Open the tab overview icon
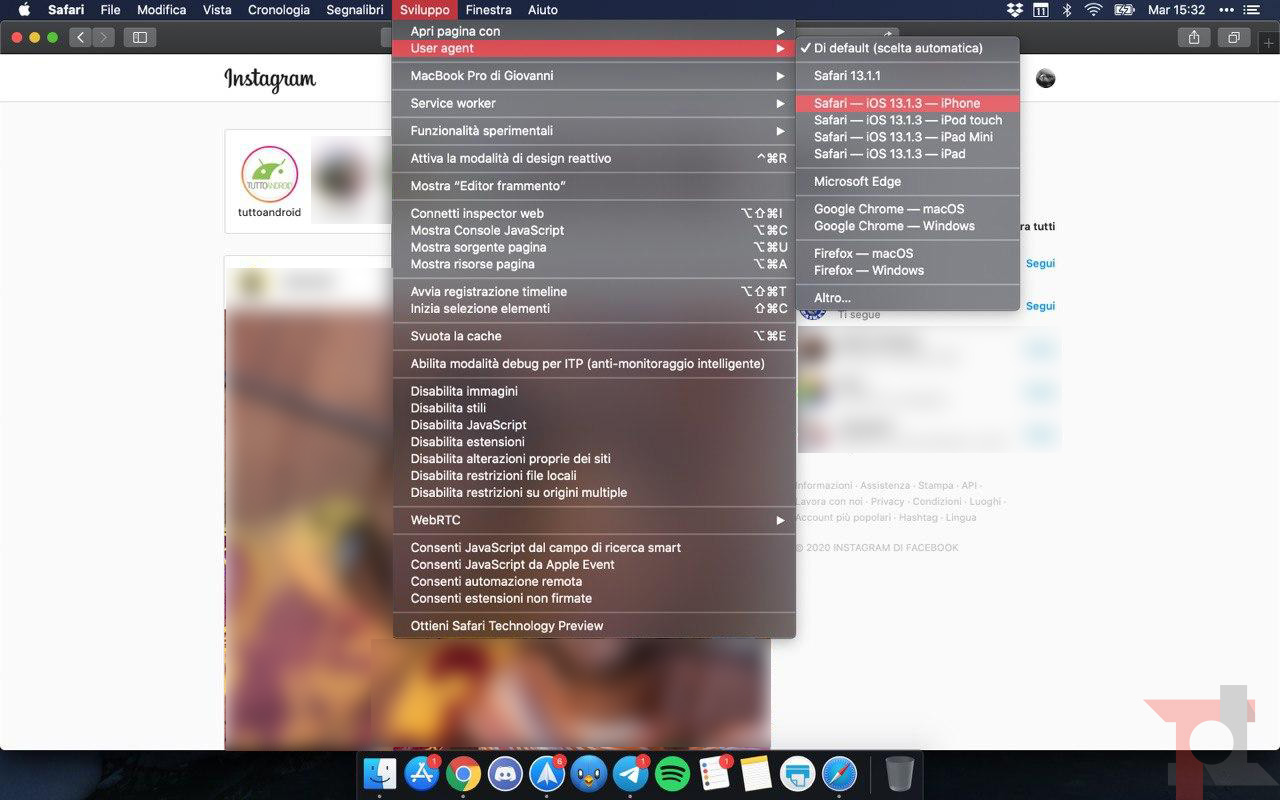Image resolution: width=1280 pixels, height=800 pixels. (1234, 37)
